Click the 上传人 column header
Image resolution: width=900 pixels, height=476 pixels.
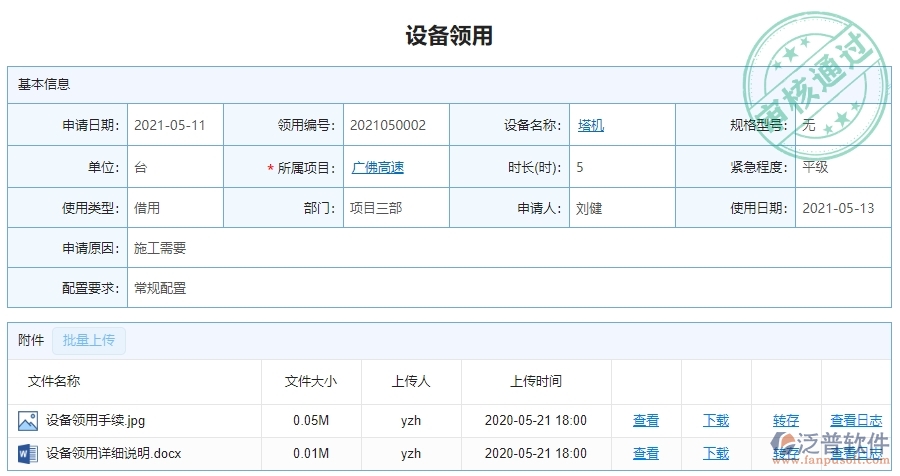pos(411,381)
